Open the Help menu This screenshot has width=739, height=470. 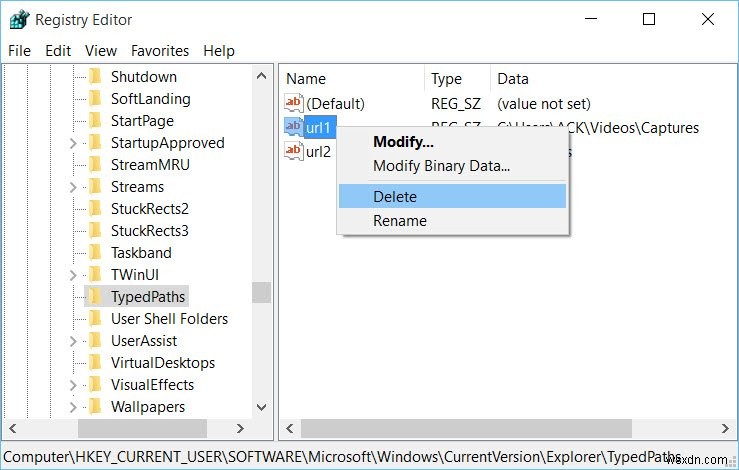[x=219, y=50]
